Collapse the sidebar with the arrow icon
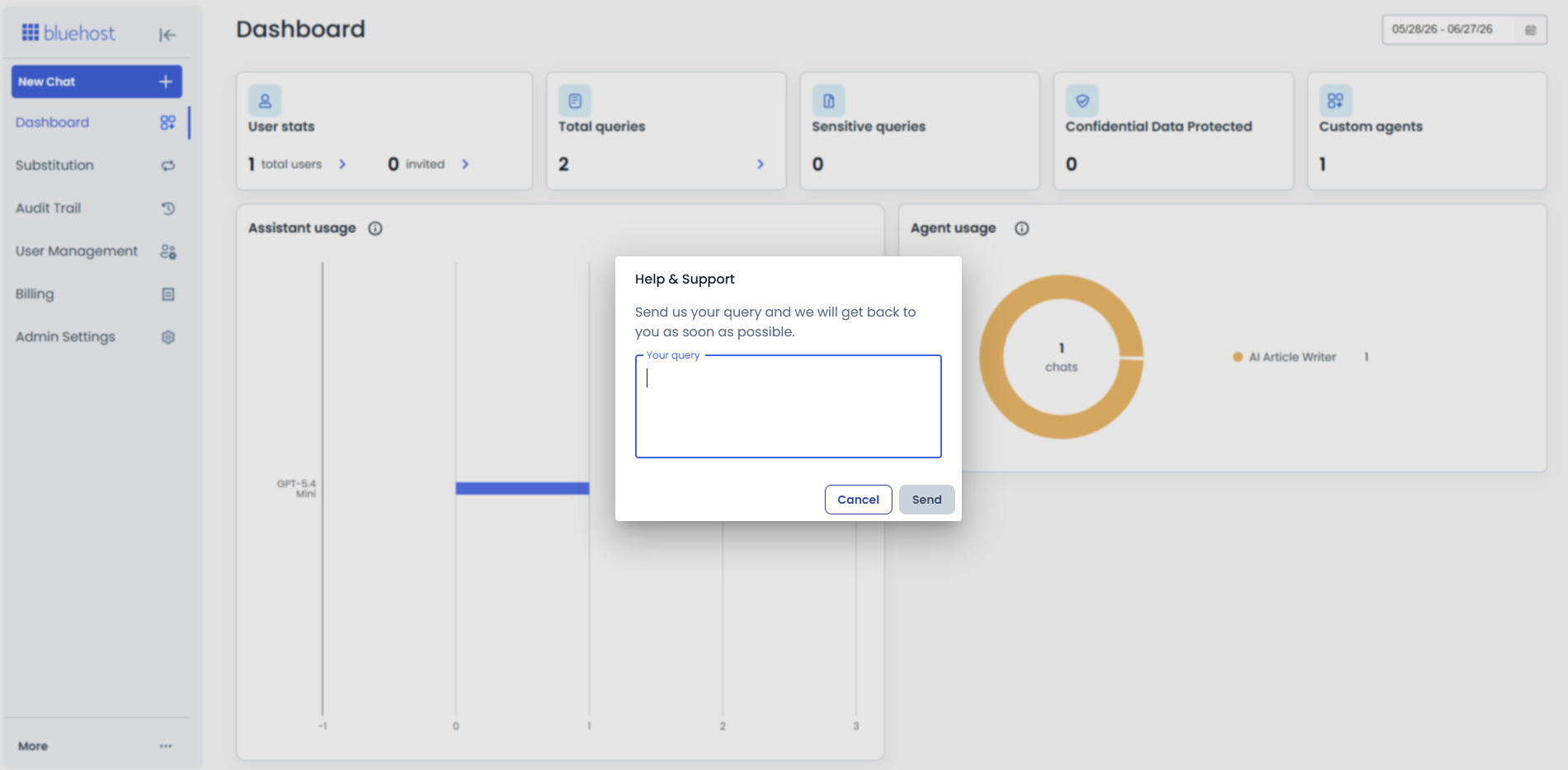 click(x=167, y=35)
